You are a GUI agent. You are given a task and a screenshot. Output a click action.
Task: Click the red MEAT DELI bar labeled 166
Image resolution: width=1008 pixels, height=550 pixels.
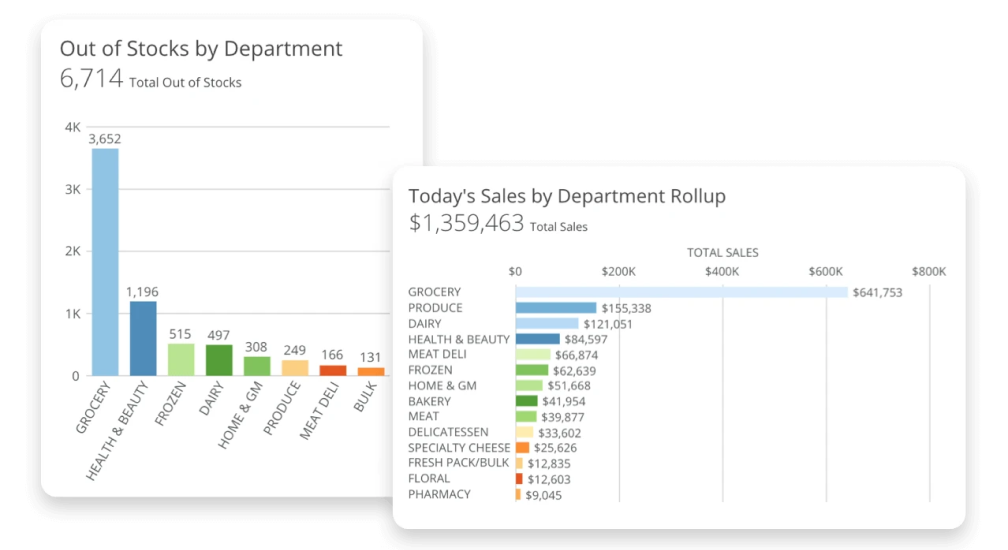[332, 371]
